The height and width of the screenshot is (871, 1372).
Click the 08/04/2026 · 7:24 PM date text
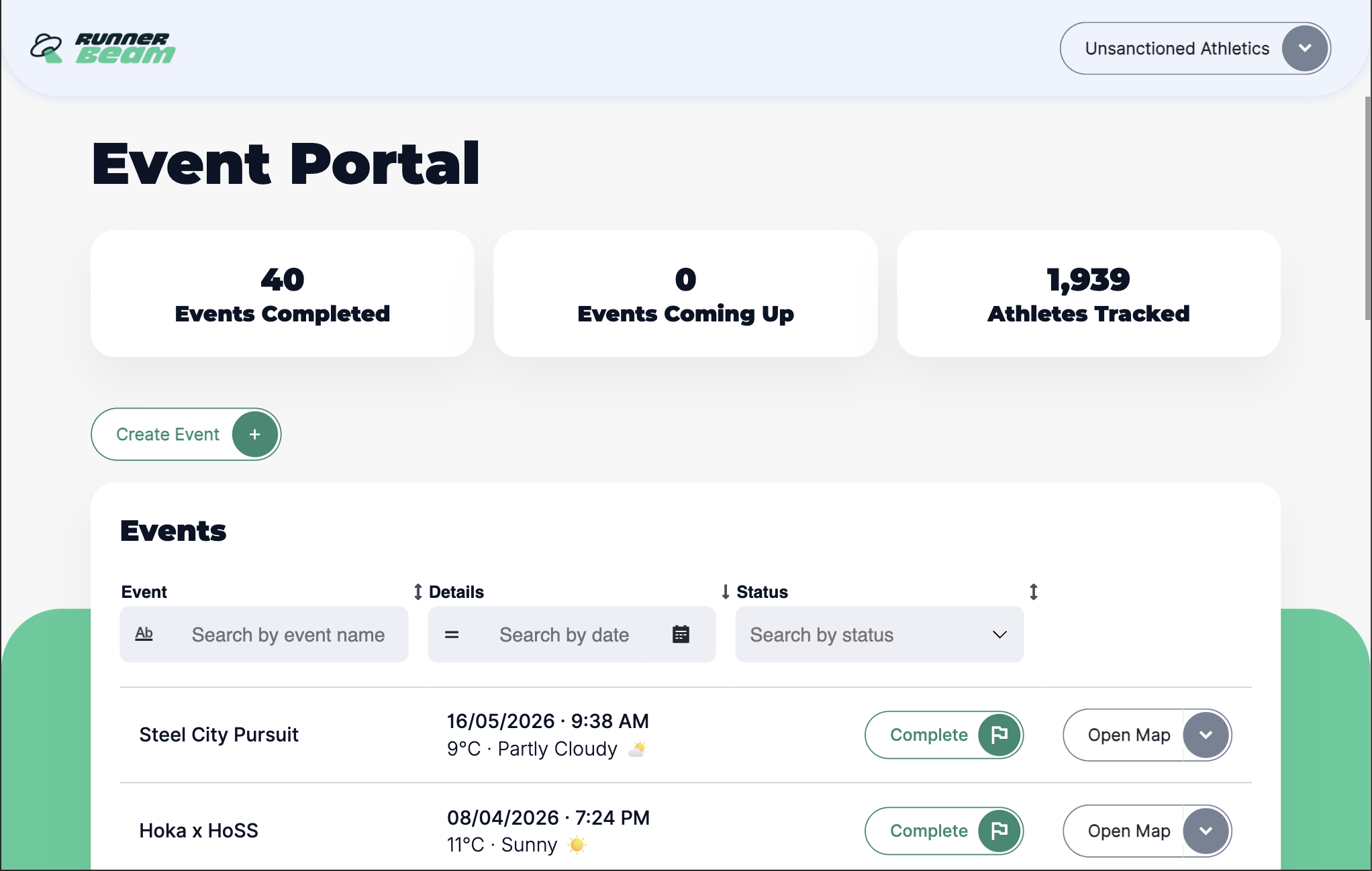[548, 817]
